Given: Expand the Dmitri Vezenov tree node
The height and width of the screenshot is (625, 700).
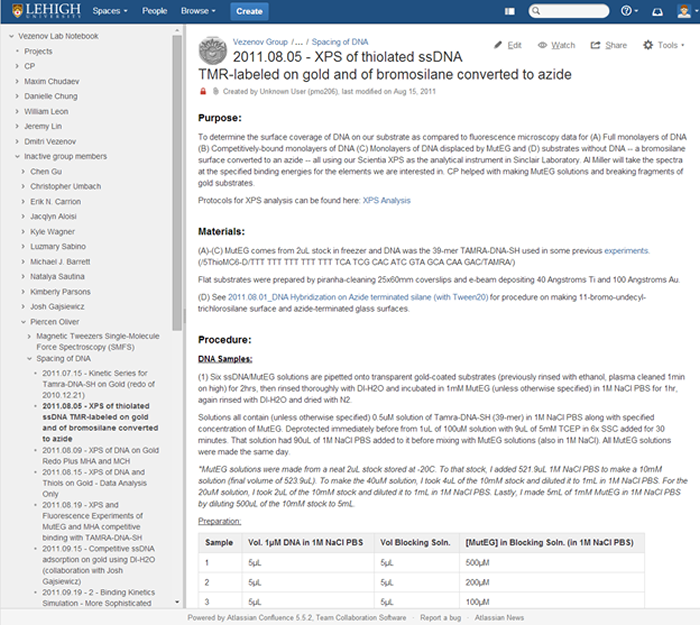Looking at the screenshot, I should coord(17,142).
